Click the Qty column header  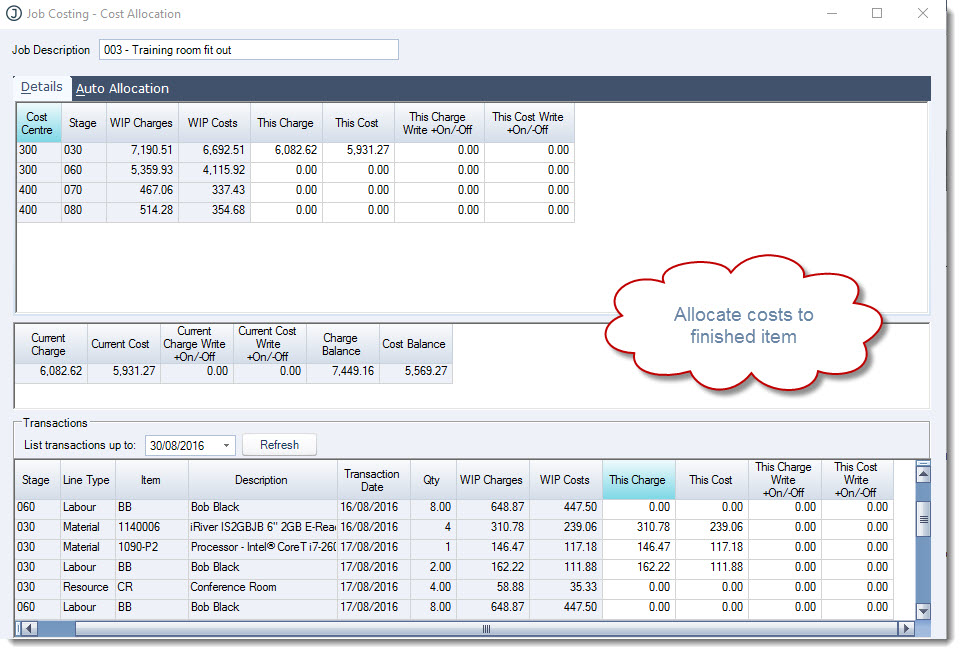tap(432, 480)
